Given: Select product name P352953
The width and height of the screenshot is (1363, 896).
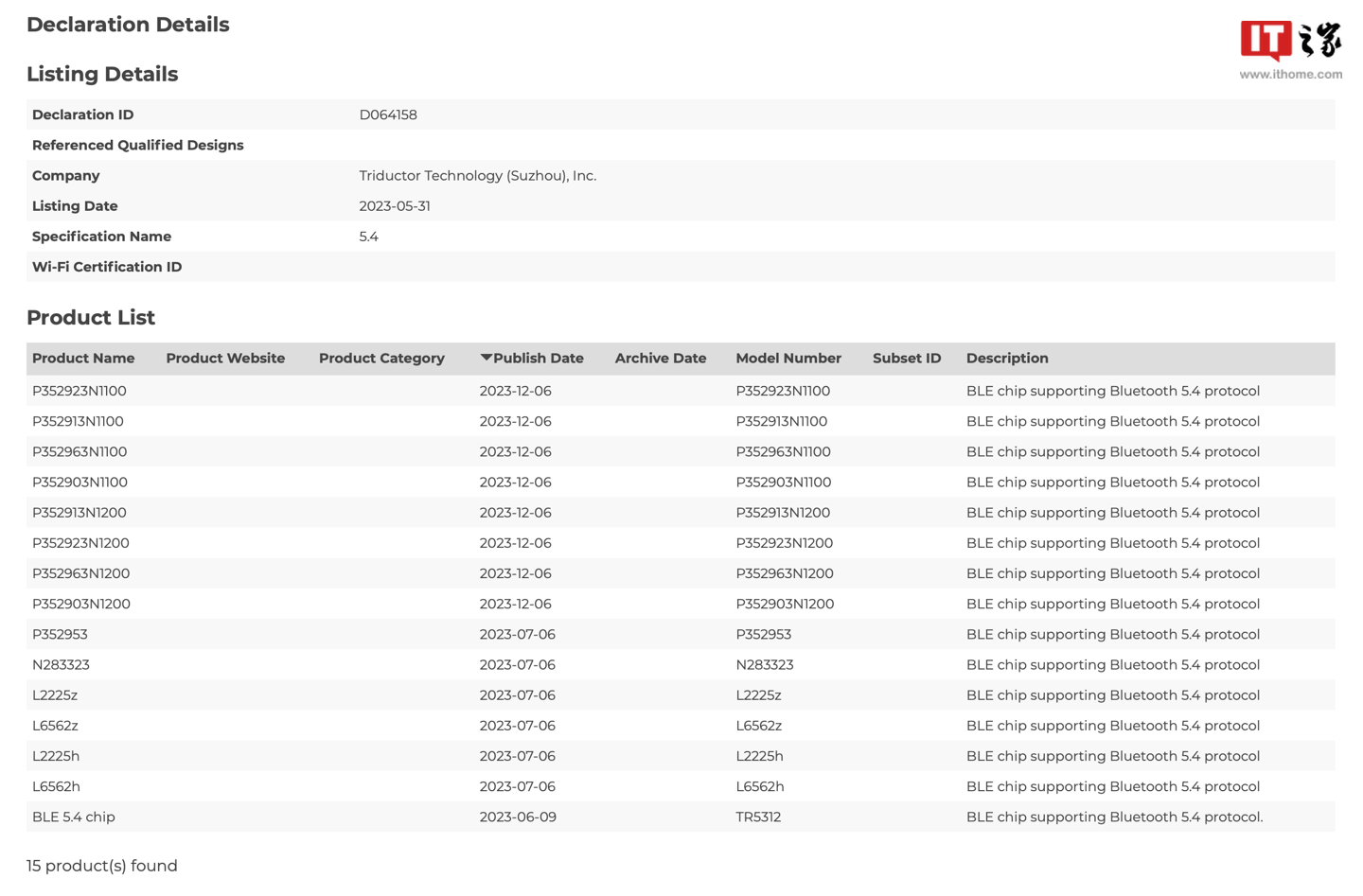Looking at the screenshot, I should coord(60,635).
